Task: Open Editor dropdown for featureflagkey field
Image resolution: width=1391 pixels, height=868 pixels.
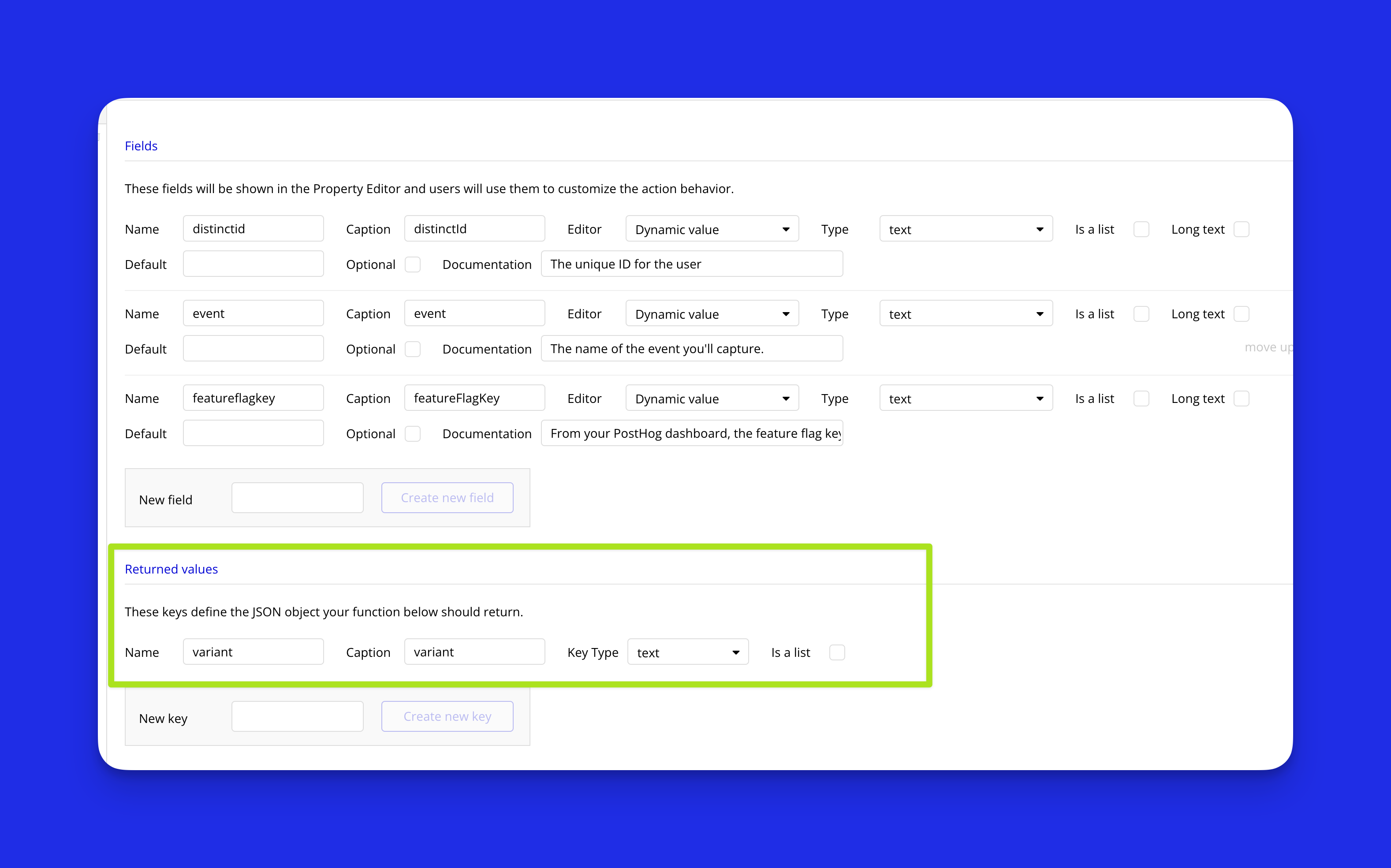Action: tap(712, 399)
